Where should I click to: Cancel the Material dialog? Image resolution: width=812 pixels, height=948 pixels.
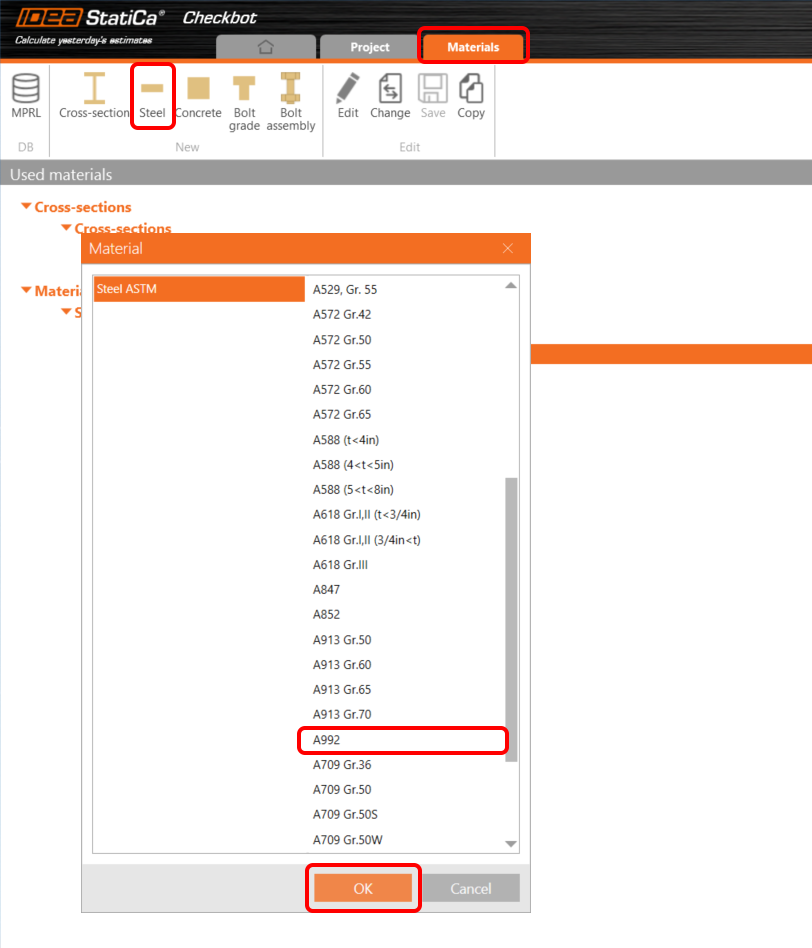[471, 888]
